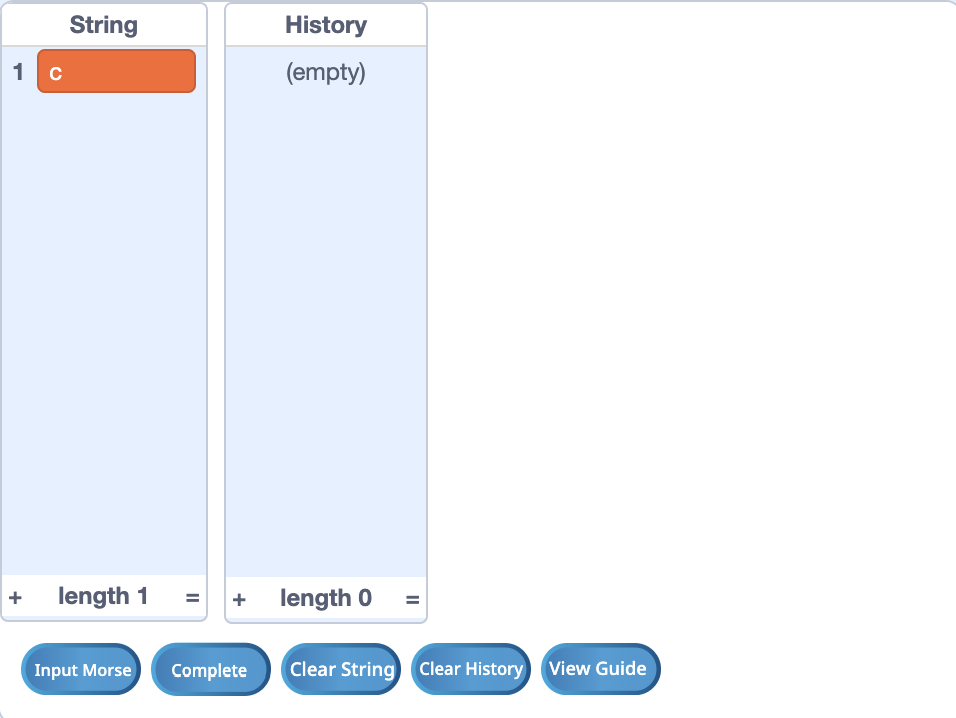Click the Input Morse button

coord(81,669)
